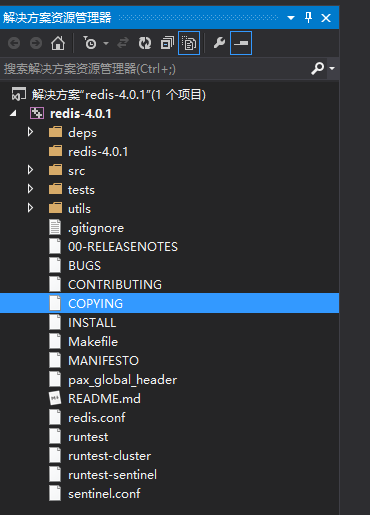Expand the utils folder
The height and width of the screenshot is (515, 370).
(x=30, y=208)
